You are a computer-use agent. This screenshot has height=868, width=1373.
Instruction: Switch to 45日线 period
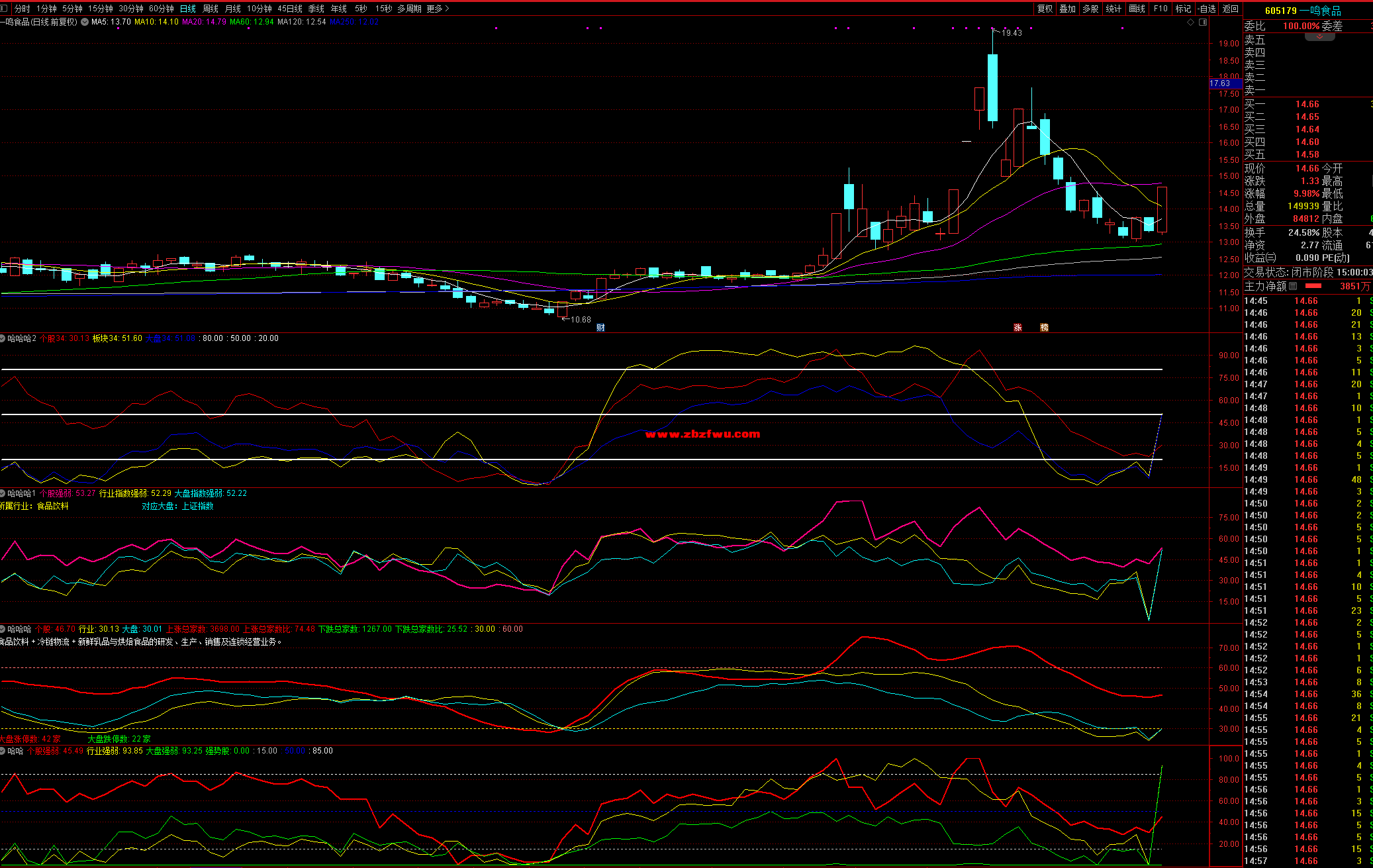[290, 9]
